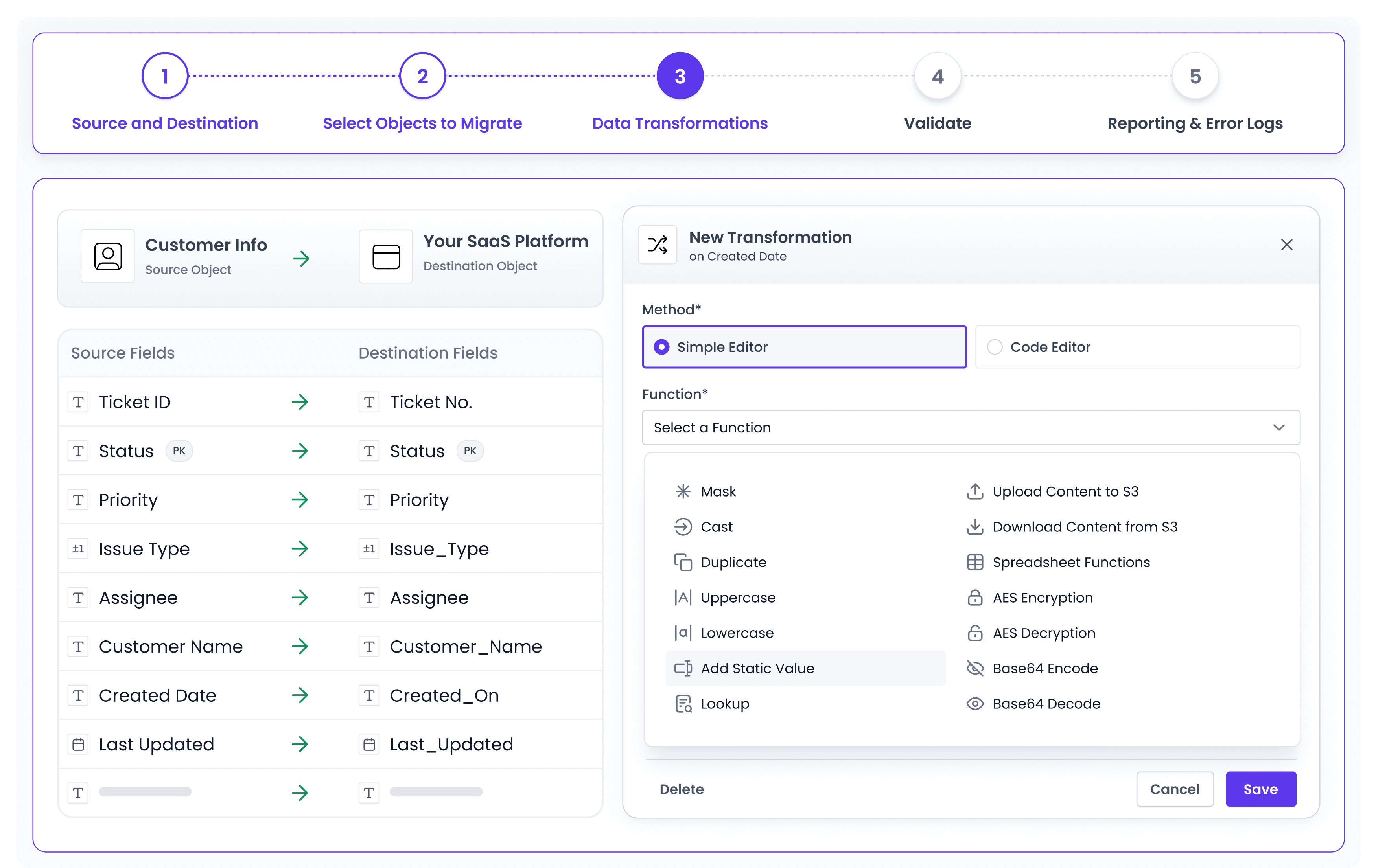This screenshot has height=868, width=1376.
Task: Choose Lookup from the function list
Action: (x=724, y=704)
